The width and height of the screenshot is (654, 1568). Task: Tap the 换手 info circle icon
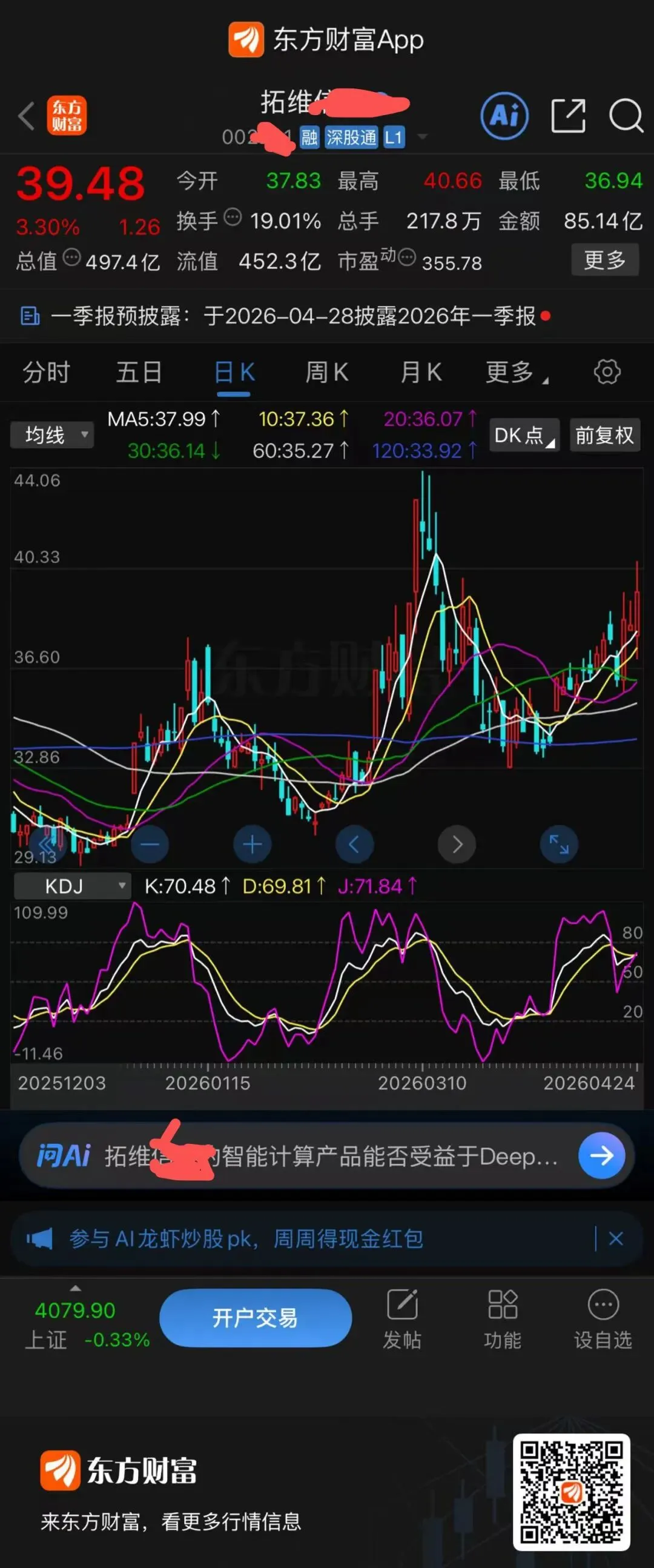tap(233, 218)
